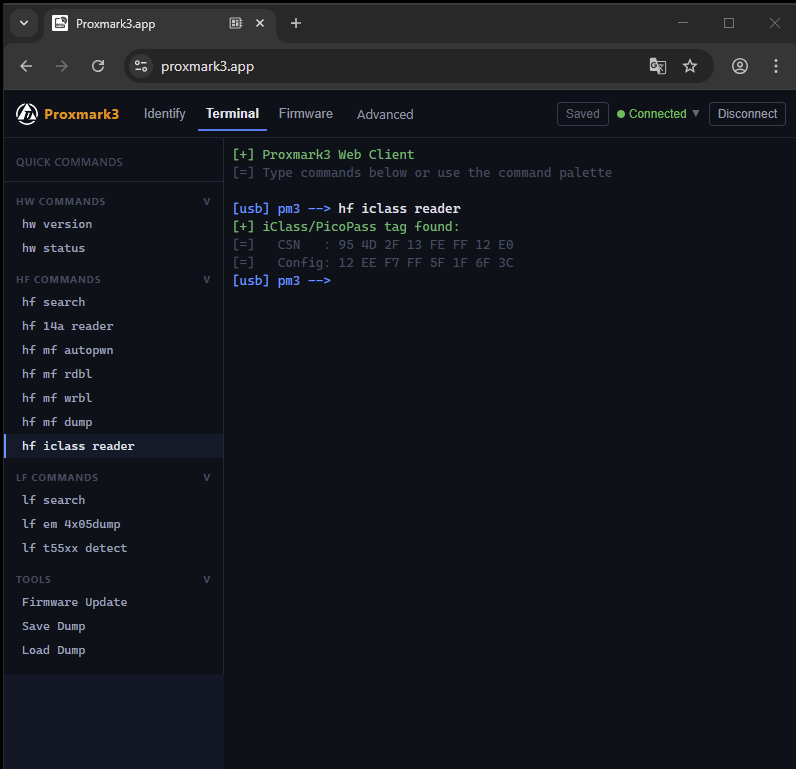
Task: Run the hf mf dump command
Action: click(113, 422)
